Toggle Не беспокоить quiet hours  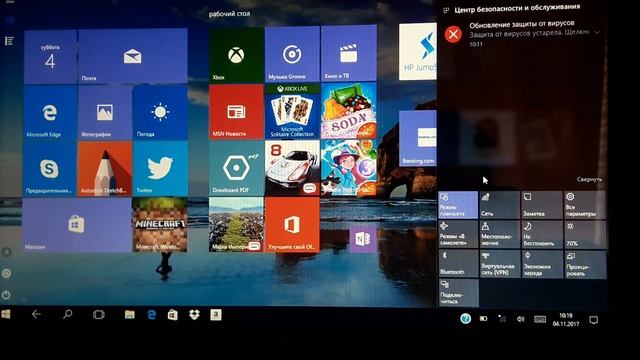click(x=542, y=234)
